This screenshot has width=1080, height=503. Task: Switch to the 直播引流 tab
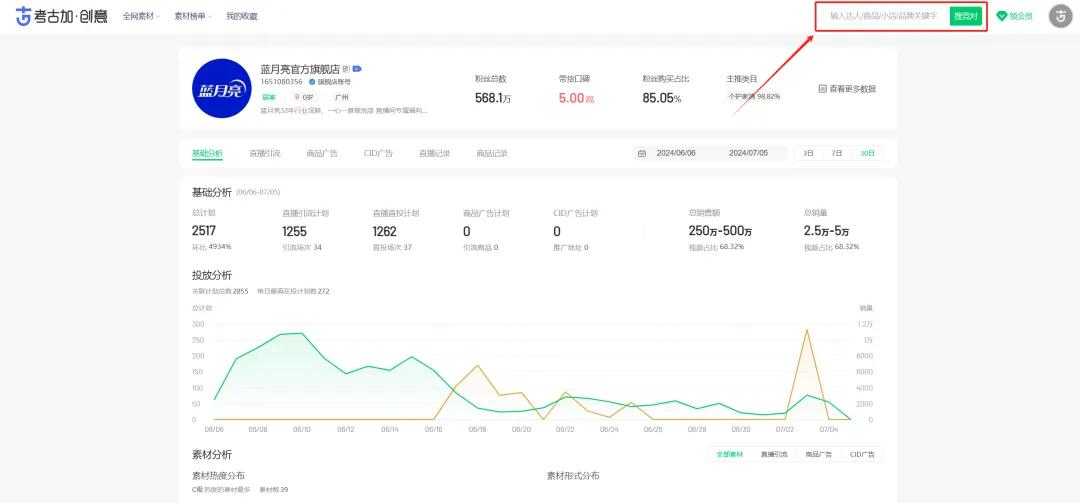click(265, 153)
